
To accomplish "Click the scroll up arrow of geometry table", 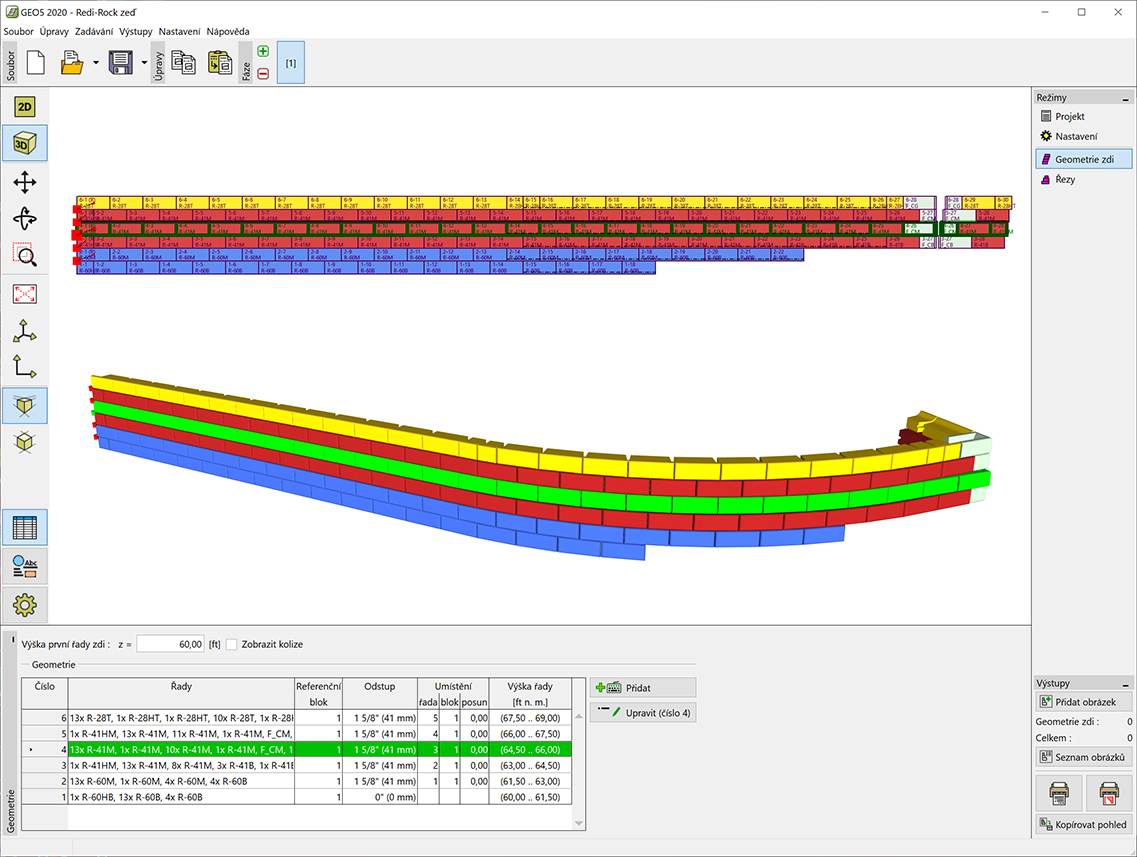I will pyautogui.click(x=579, y=716).
